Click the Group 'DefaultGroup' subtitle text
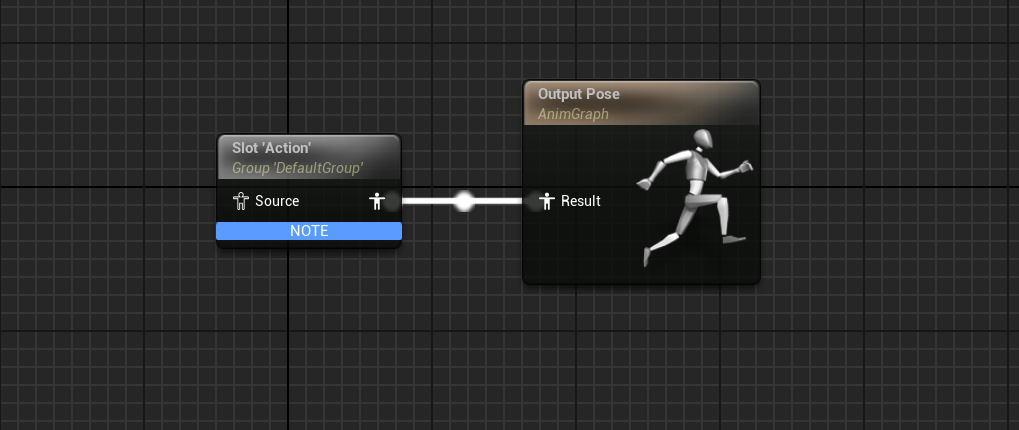The height and width of the screenshot is (430, 1019). [297, 168]
